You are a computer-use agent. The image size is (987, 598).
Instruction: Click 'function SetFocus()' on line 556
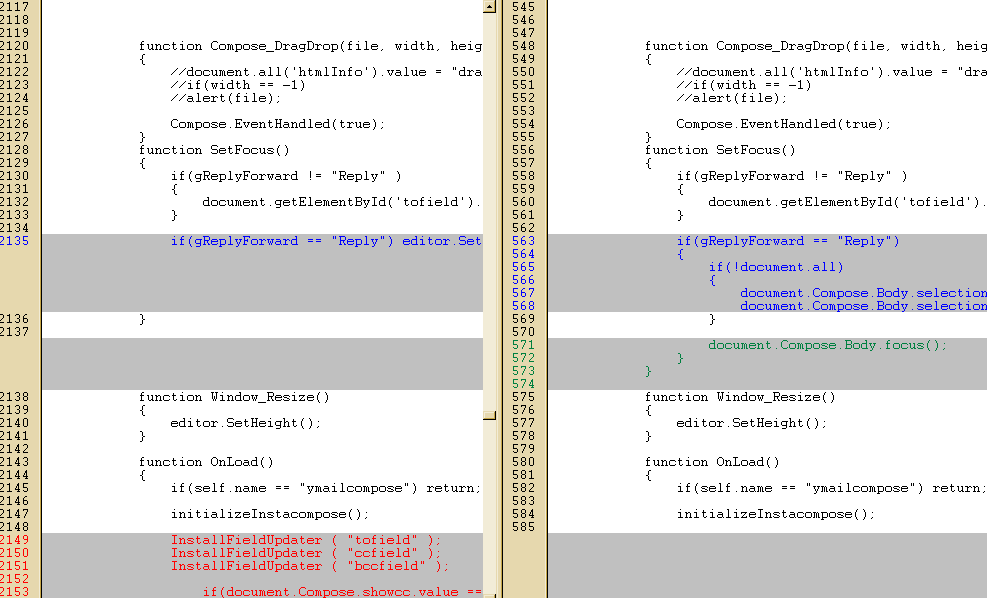click(x=720, y=150)
